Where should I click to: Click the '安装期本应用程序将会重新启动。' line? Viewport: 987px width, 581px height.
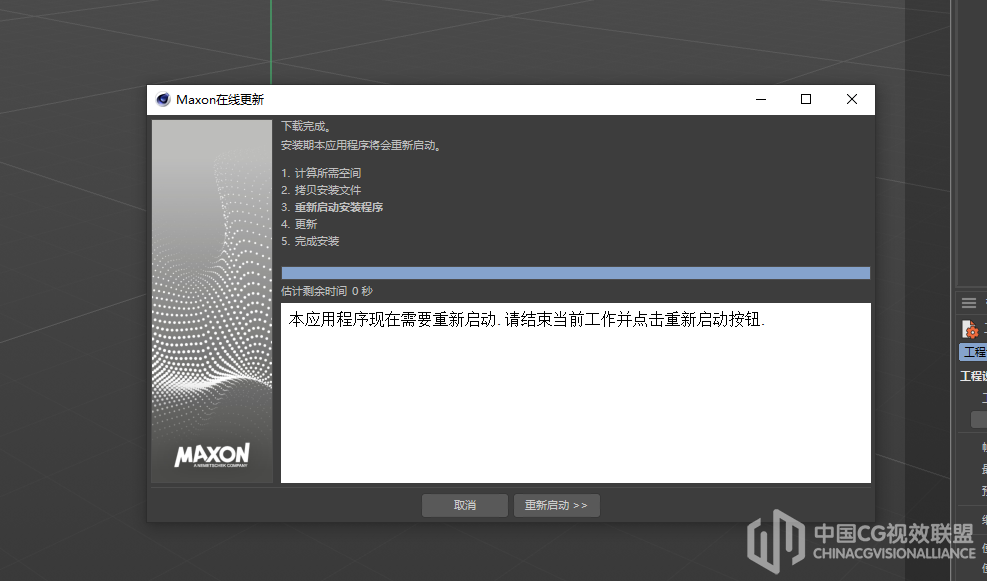coord(361,145)
